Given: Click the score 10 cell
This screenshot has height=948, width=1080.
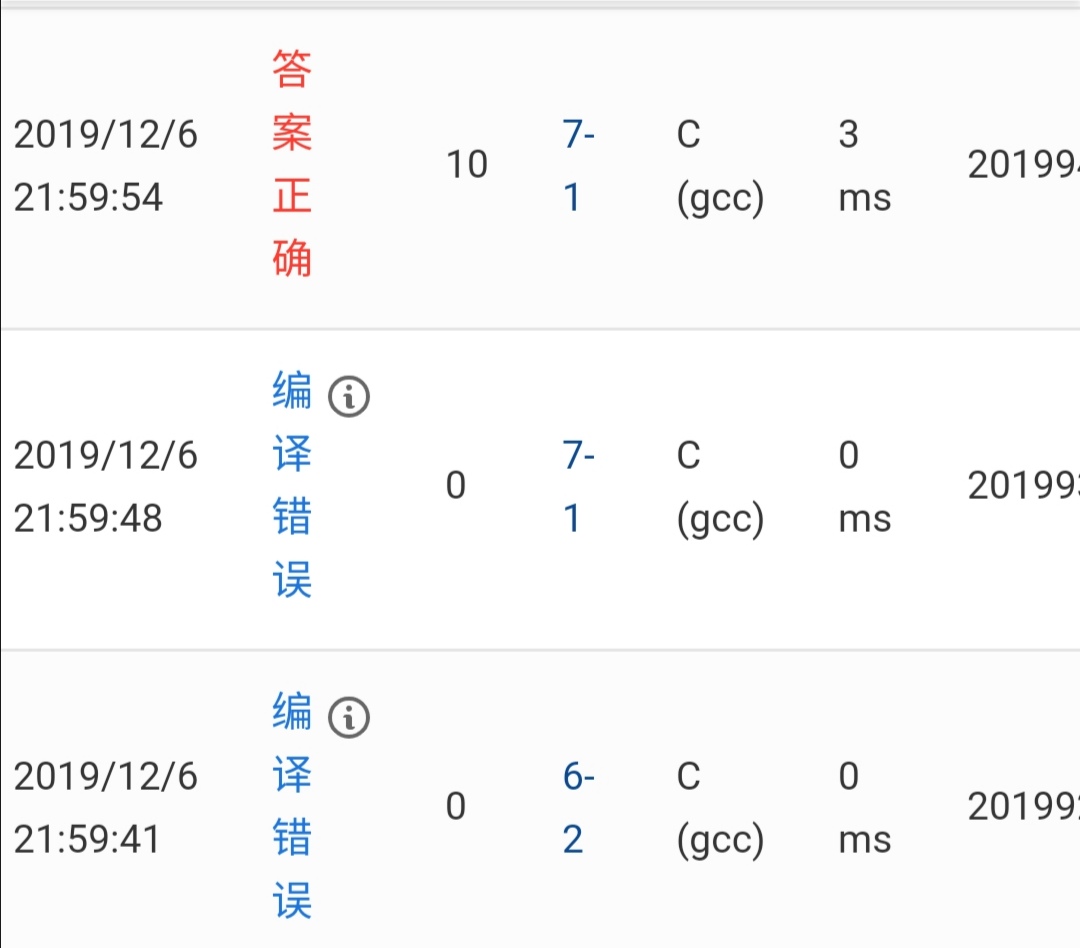Looking at the screenshot, I should tap(466, 165).
